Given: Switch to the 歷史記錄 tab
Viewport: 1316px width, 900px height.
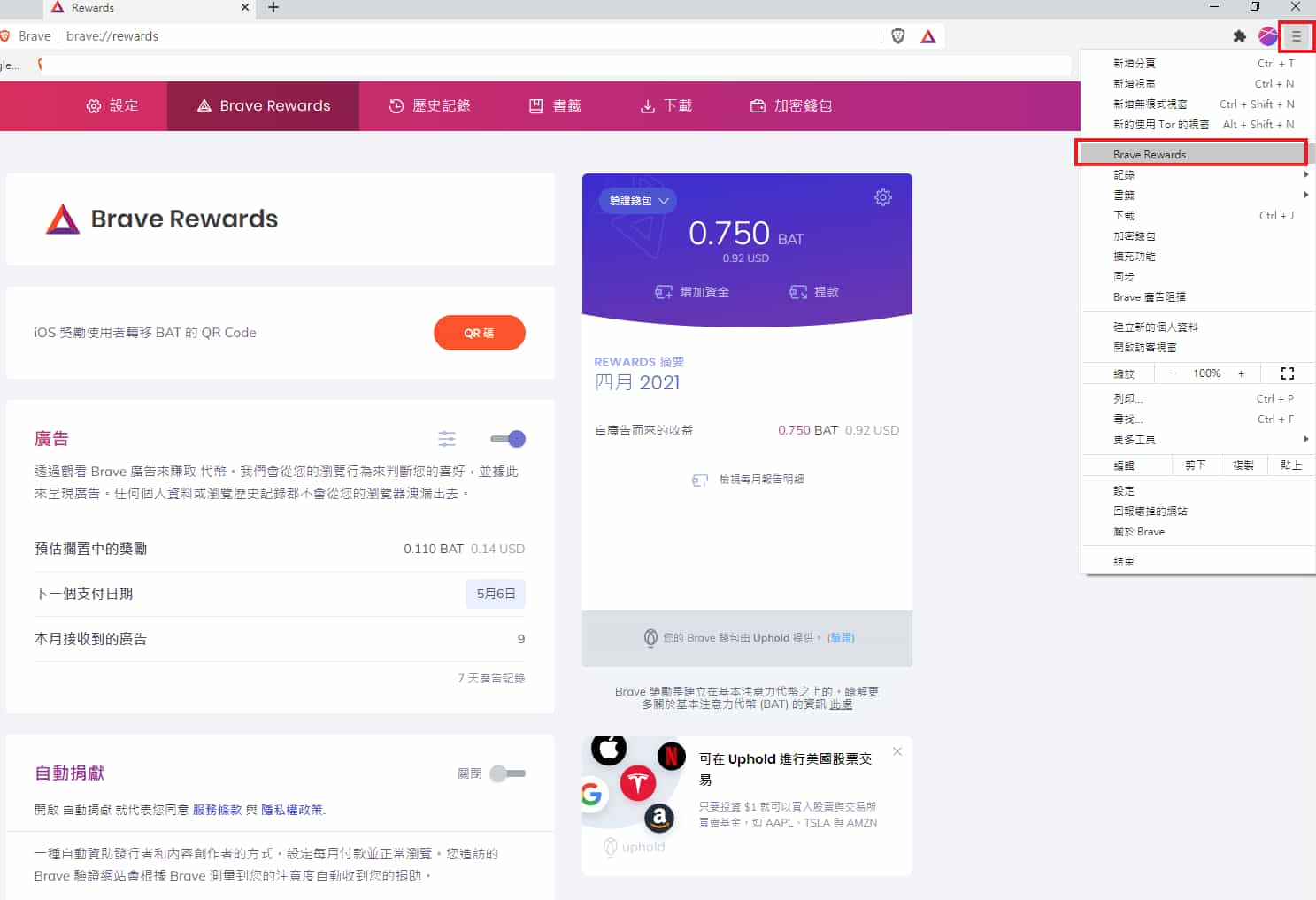Looking at the screenshot, I should (430, 106).
